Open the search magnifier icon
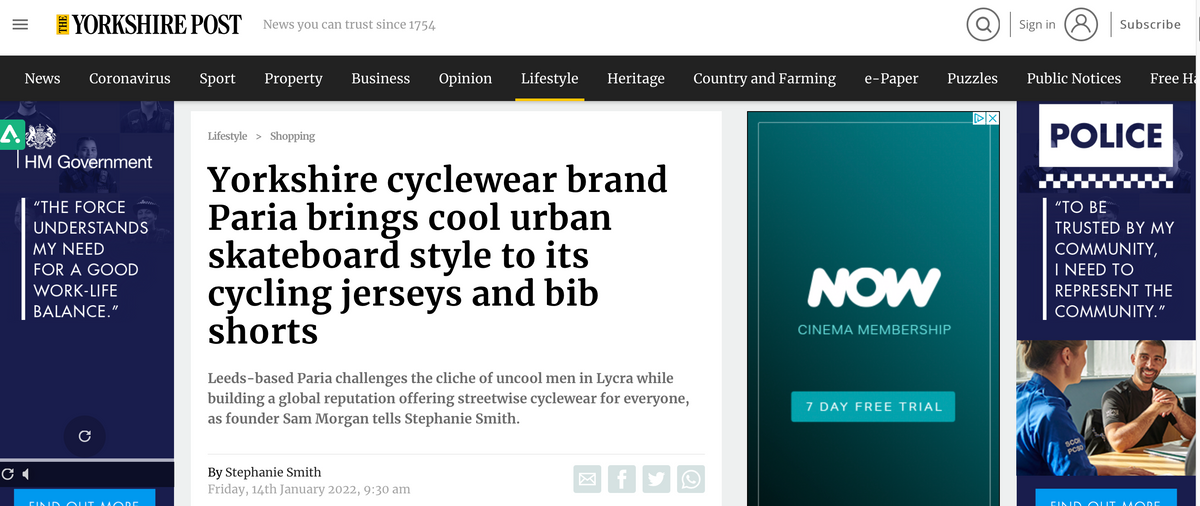Viewport: 1200px width, 506px height. pos(983,25)
